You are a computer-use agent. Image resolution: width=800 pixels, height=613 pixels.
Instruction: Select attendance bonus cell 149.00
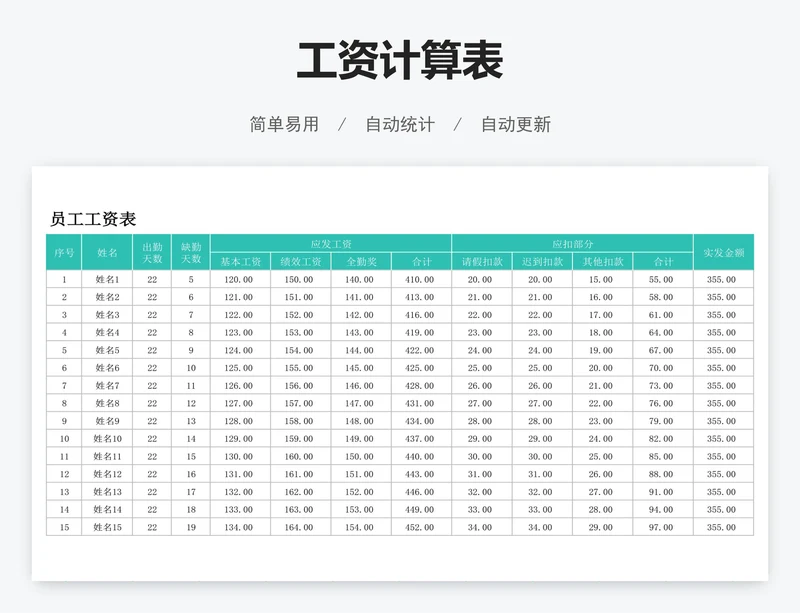361,438
